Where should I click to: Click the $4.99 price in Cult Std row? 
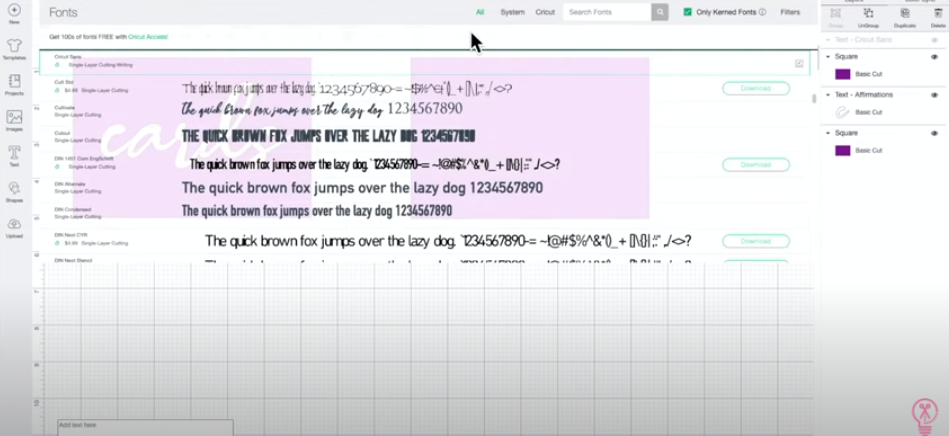point(71,90)
